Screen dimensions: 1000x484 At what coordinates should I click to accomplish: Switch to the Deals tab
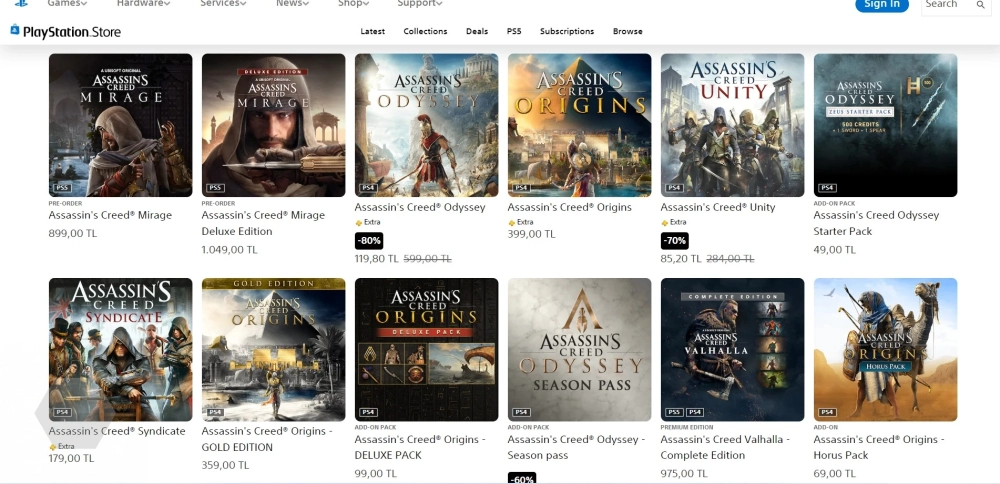pyautogui.click(x=477, y=32)
